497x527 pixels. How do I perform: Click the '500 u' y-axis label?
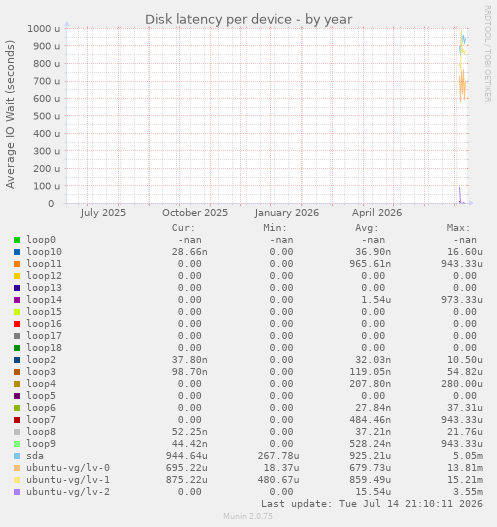(47, 116)
